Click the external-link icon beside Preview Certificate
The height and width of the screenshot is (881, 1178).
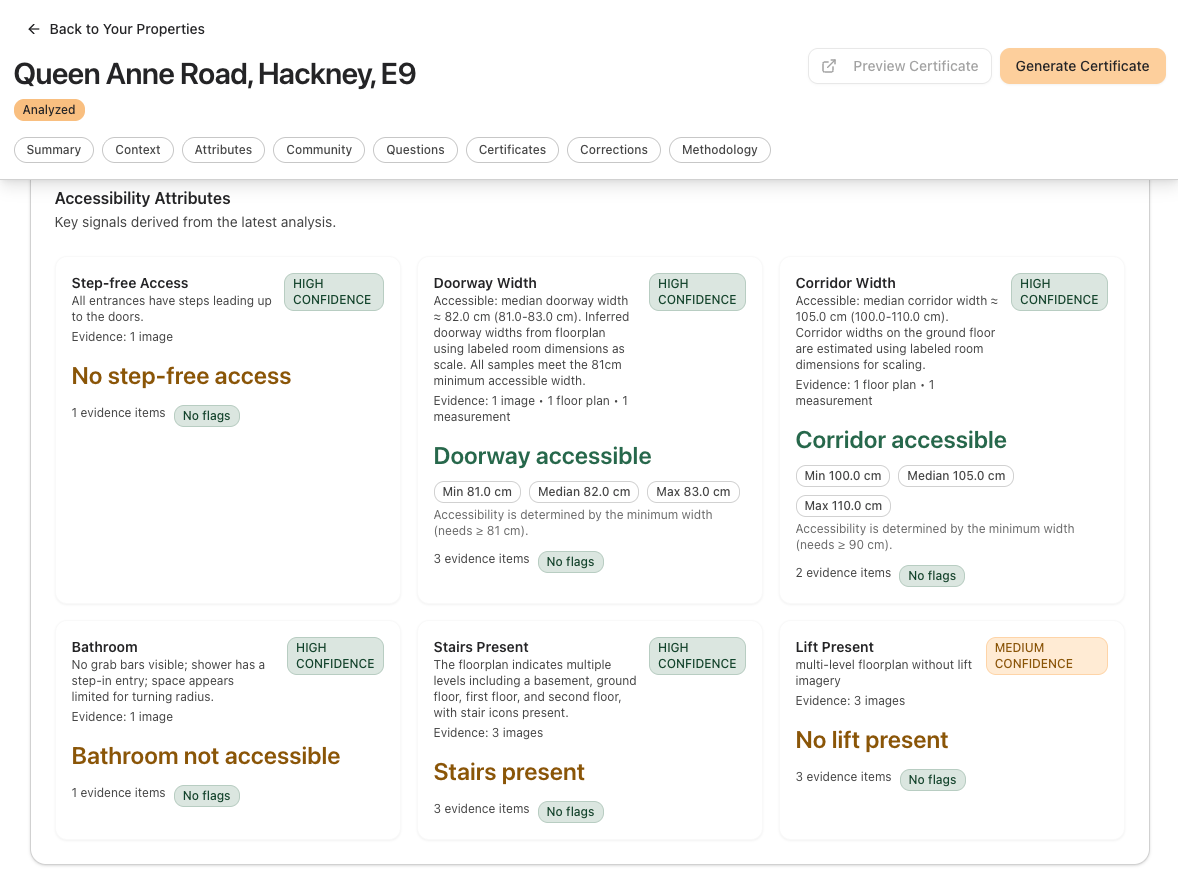[x=828, y=65]
